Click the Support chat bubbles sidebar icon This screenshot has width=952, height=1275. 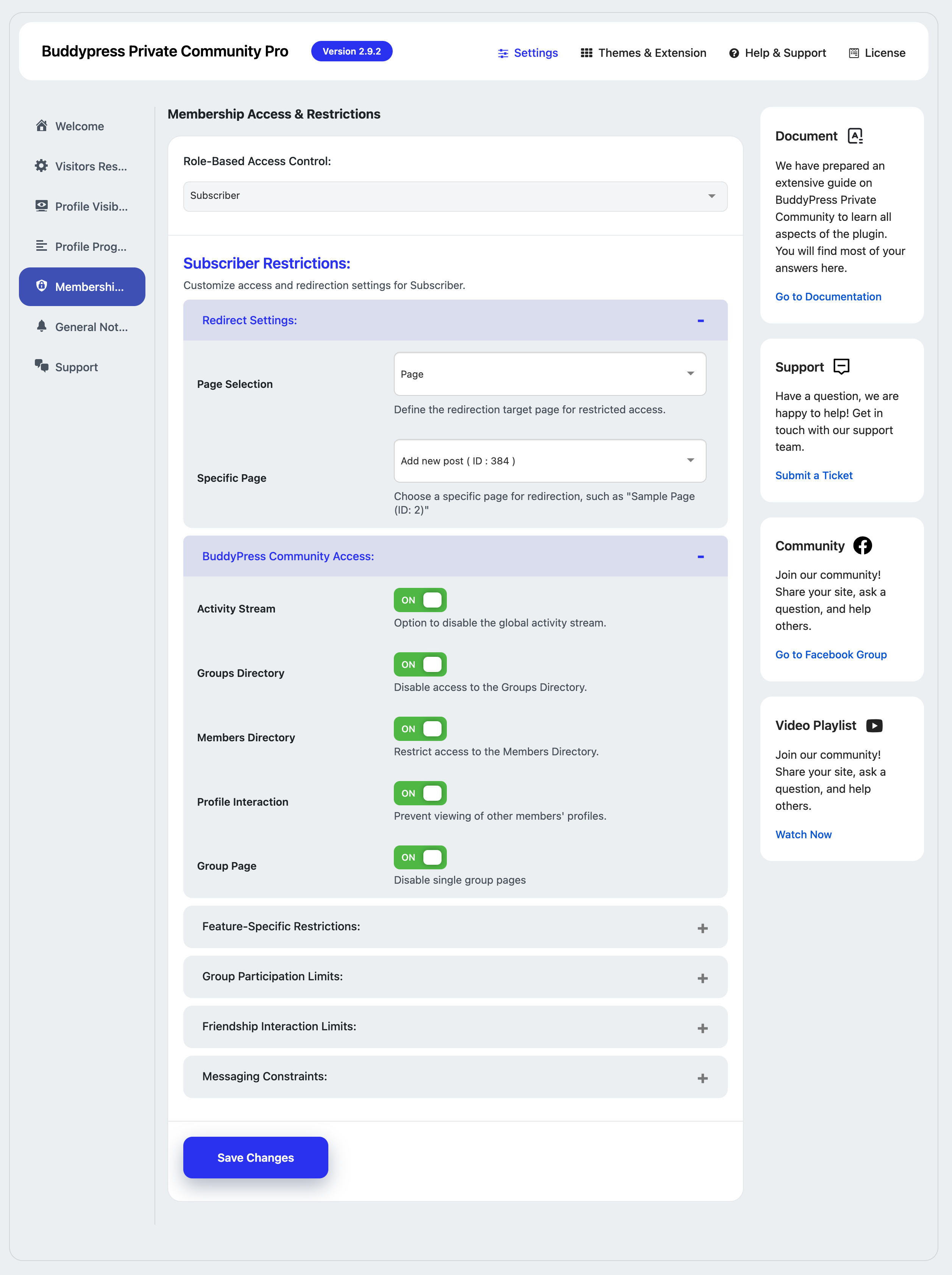click(x=42, y=366)
